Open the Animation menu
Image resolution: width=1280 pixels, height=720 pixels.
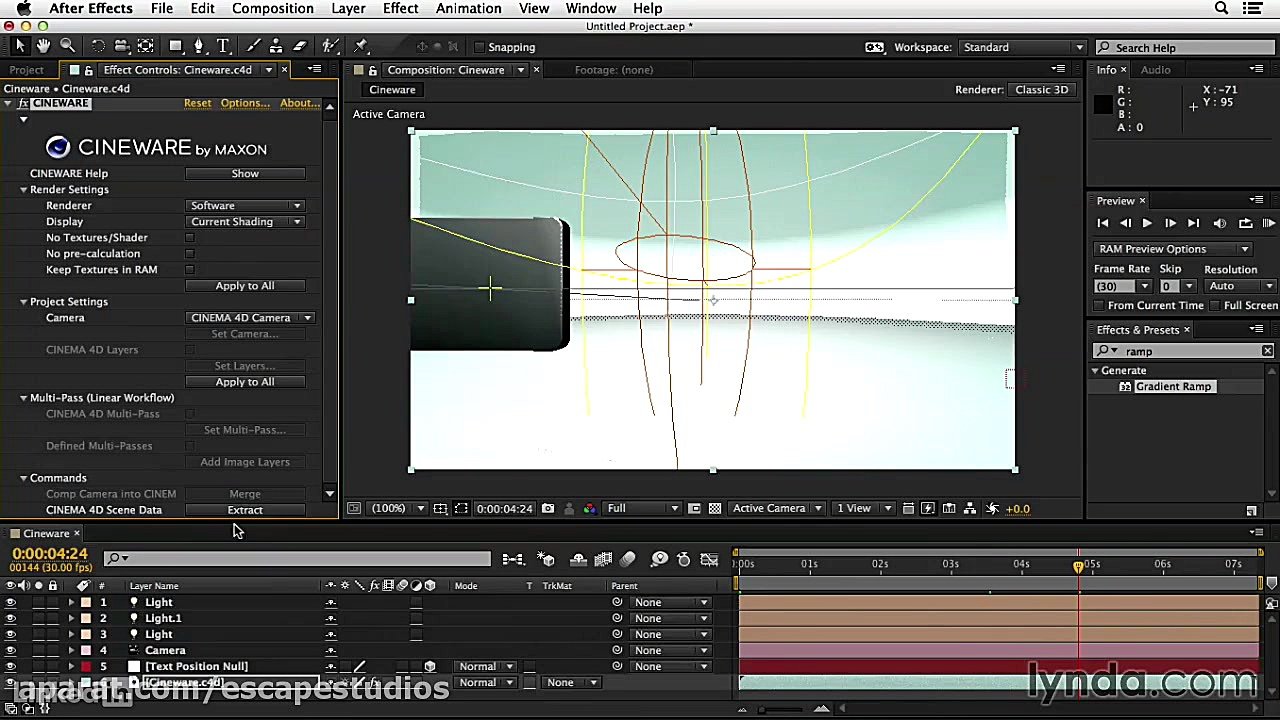[468, 8]
